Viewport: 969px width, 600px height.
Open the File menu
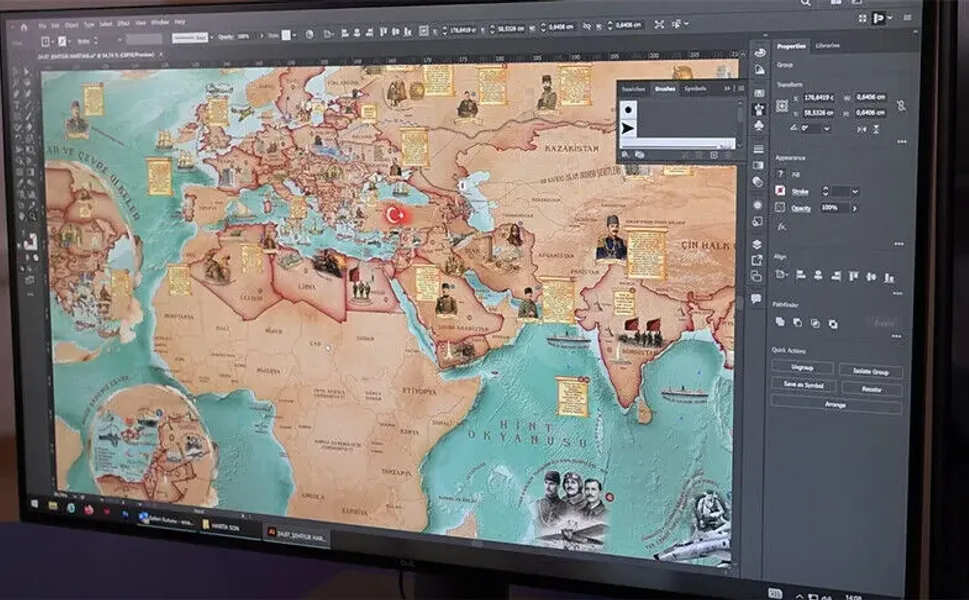tap(42, 26)
